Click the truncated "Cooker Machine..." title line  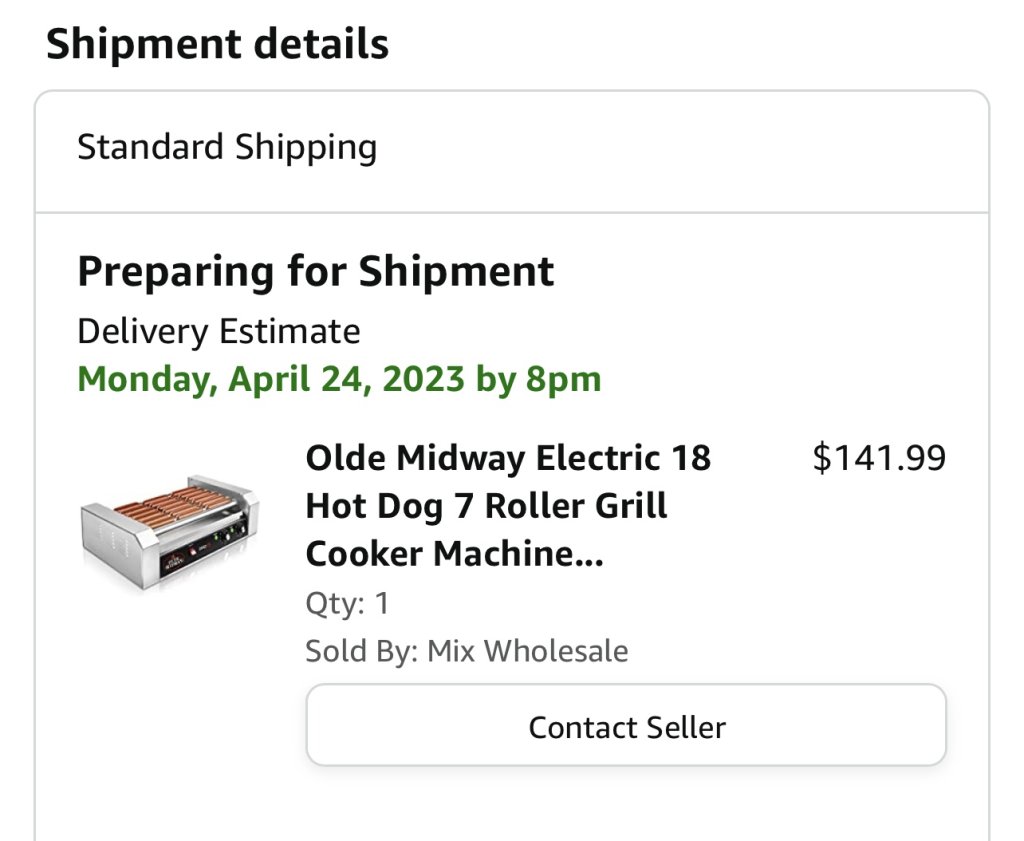pyautogui.click(x=454, y=554)
